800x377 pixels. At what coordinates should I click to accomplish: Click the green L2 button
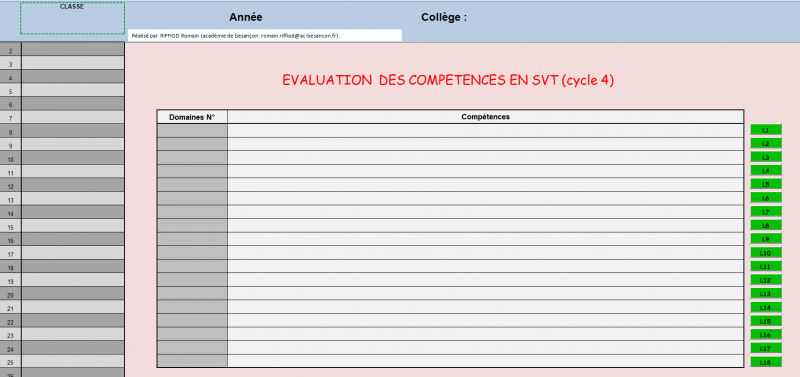point(765,143)
